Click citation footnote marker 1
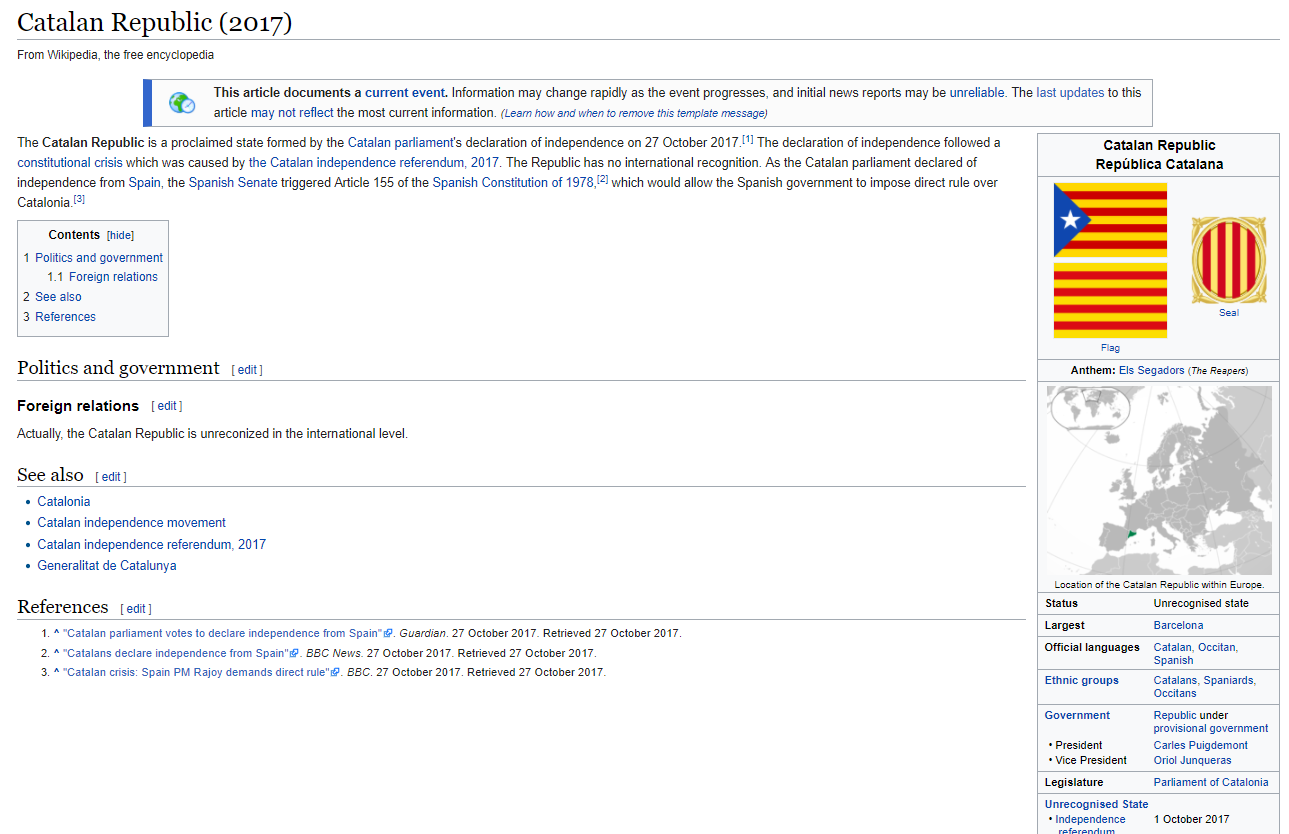1289x834 pixels. 747,140
